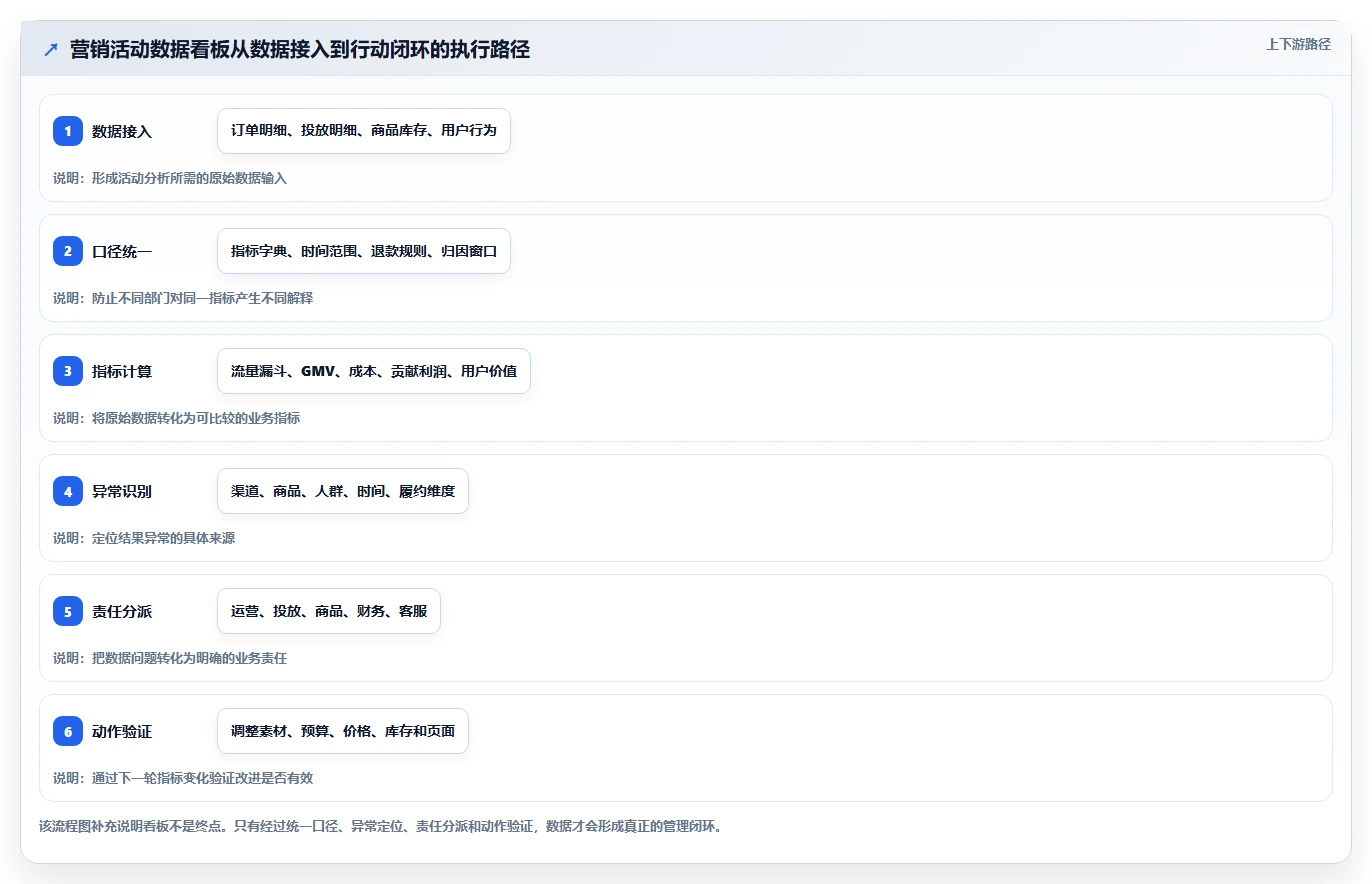Viewport: 1372px width, 884px height.
Task: Select the step 4 number badge
Action: pos(68,491)
